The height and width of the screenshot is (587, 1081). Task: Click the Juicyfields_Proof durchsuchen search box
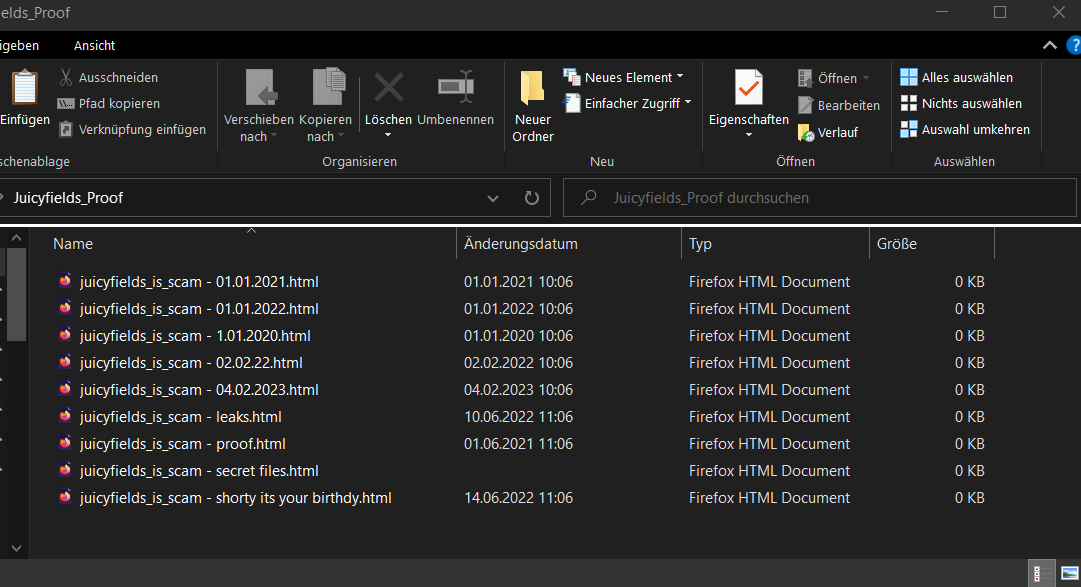820,198
